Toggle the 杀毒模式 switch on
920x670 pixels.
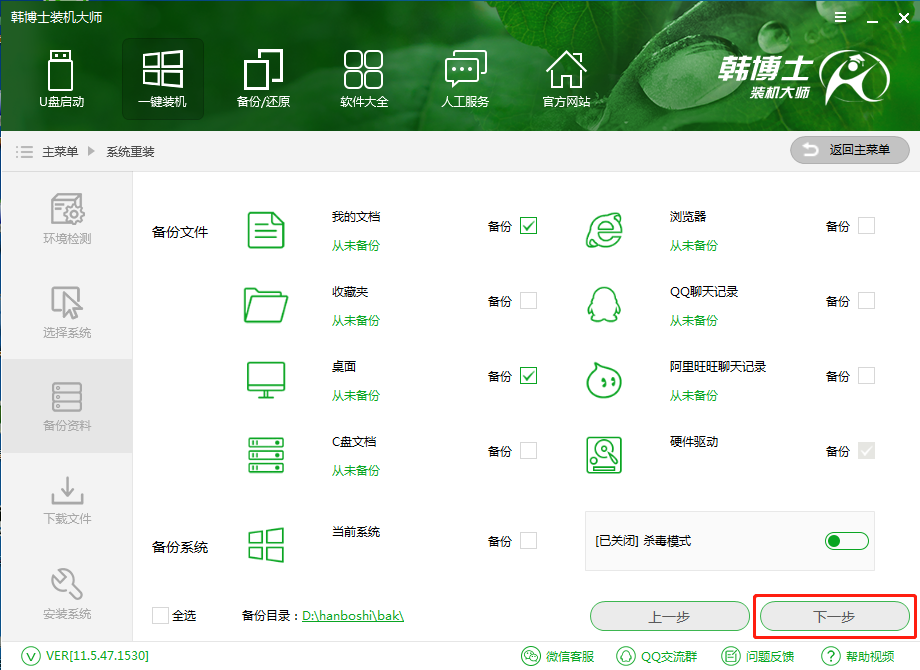[x=846, y=541]
